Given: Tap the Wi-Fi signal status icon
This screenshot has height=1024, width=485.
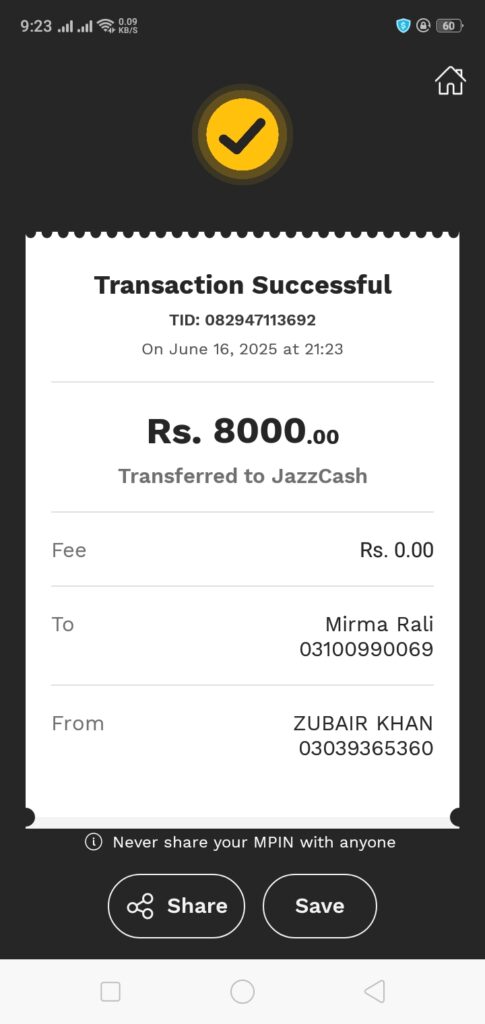Looking at the screenshot, I should point(106,26).
